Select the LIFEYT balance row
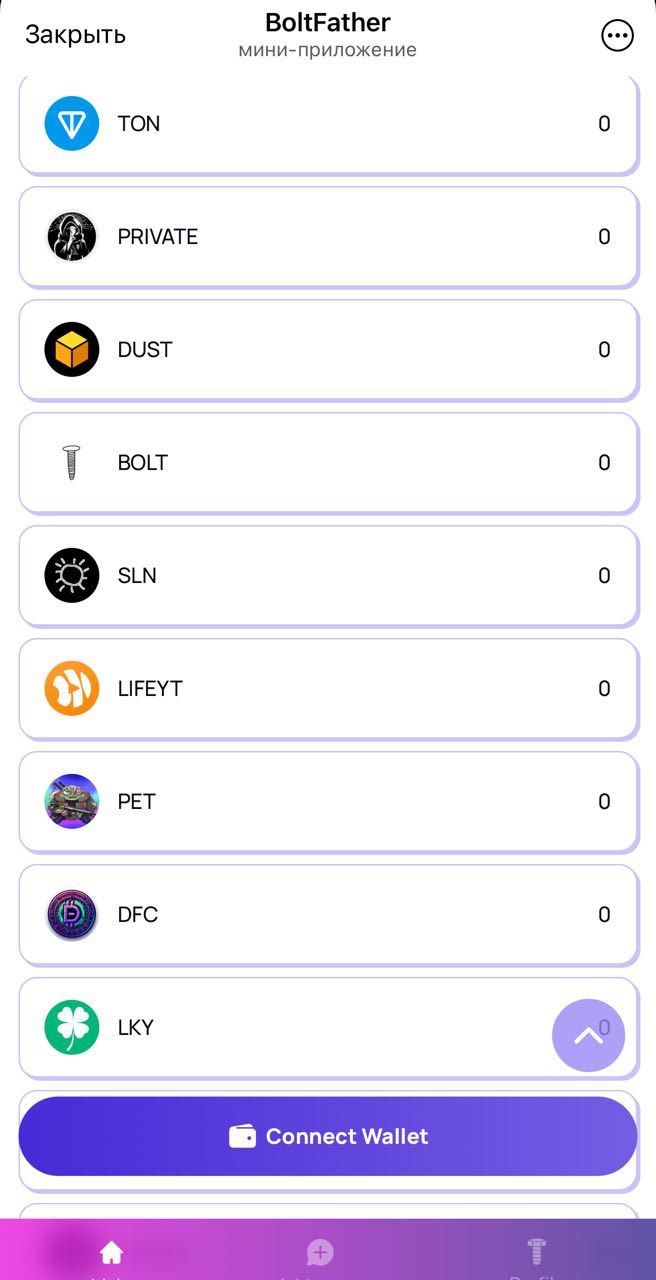The image size is (656, 1280). [x=328, y=688]
